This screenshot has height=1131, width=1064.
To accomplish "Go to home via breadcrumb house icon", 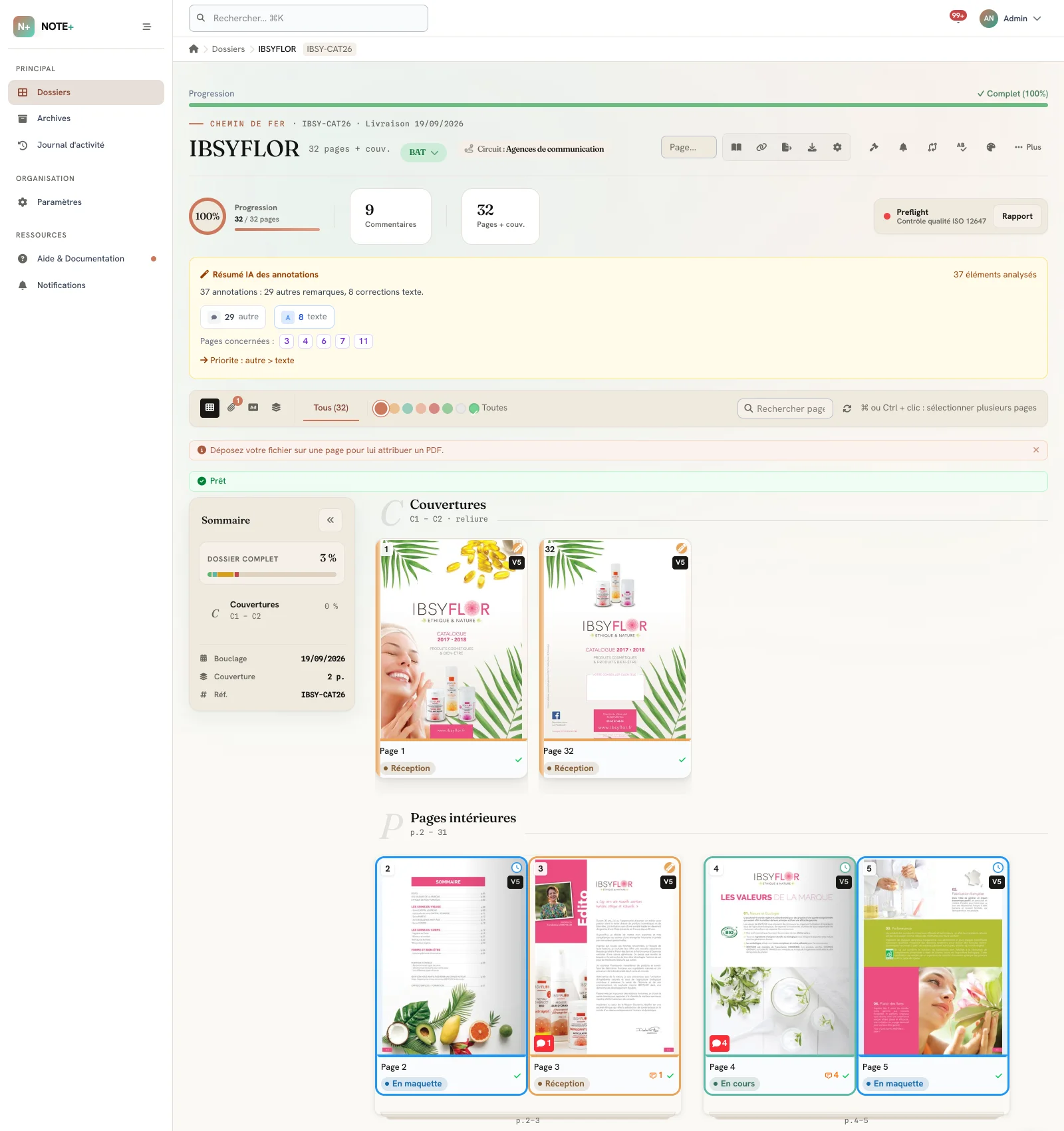I will [194, 49].
